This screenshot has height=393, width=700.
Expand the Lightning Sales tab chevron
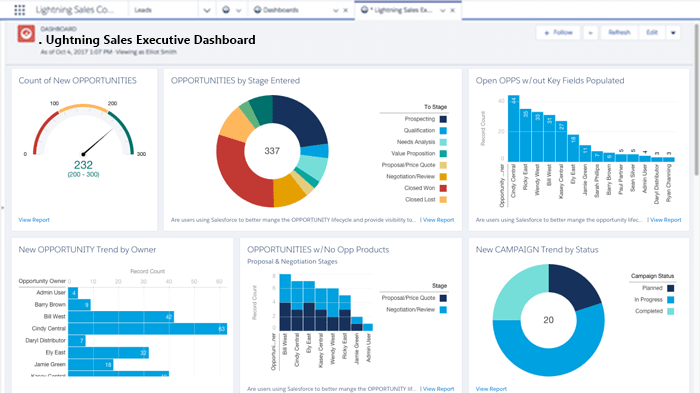coord(442,10)
